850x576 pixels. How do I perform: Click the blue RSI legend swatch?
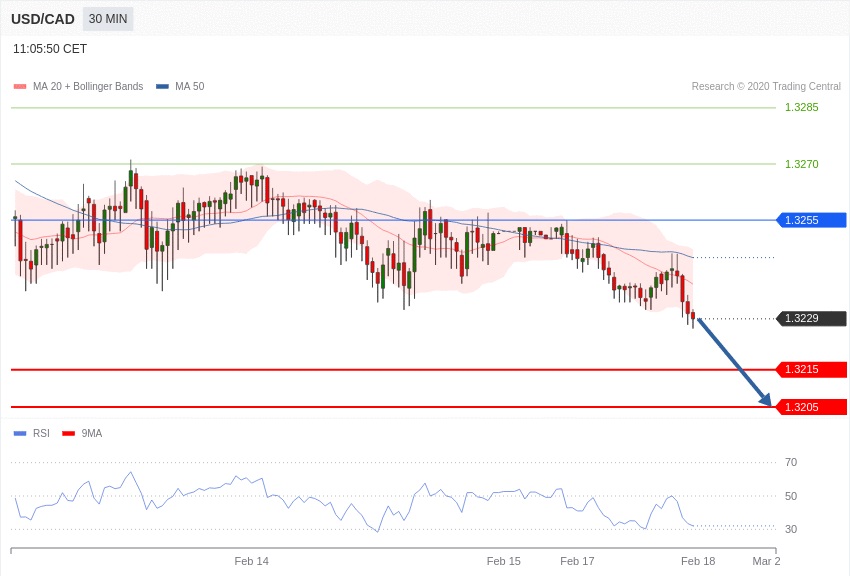(19, 433)
